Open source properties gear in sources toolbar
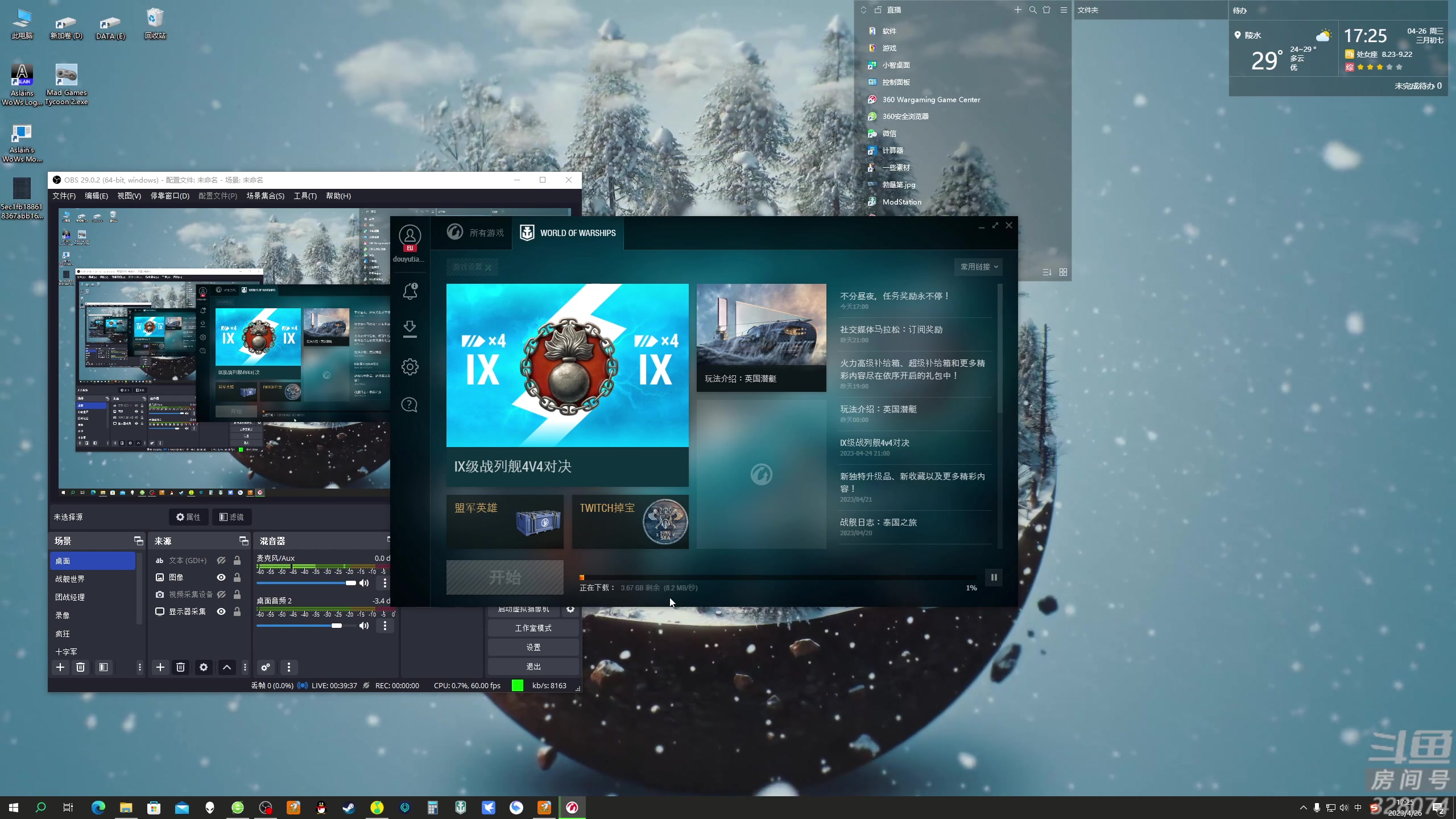The width and height of the screenshot is (1456, 819). pyautogui.click(x=204, y=667)
